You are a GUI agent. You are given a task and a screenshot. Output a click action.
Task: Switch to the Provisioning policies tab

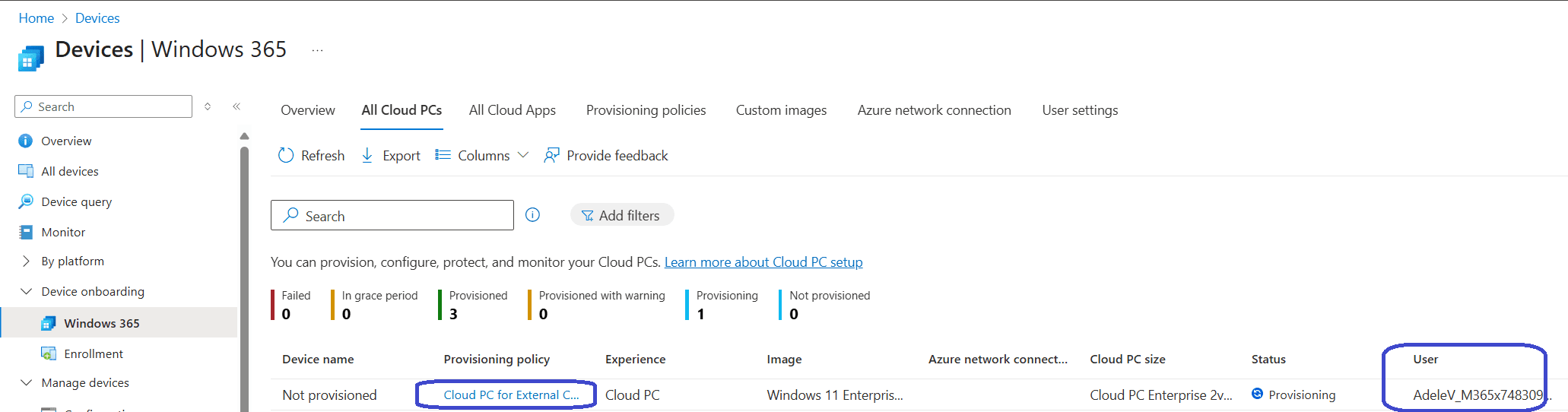tap(646, 110)
